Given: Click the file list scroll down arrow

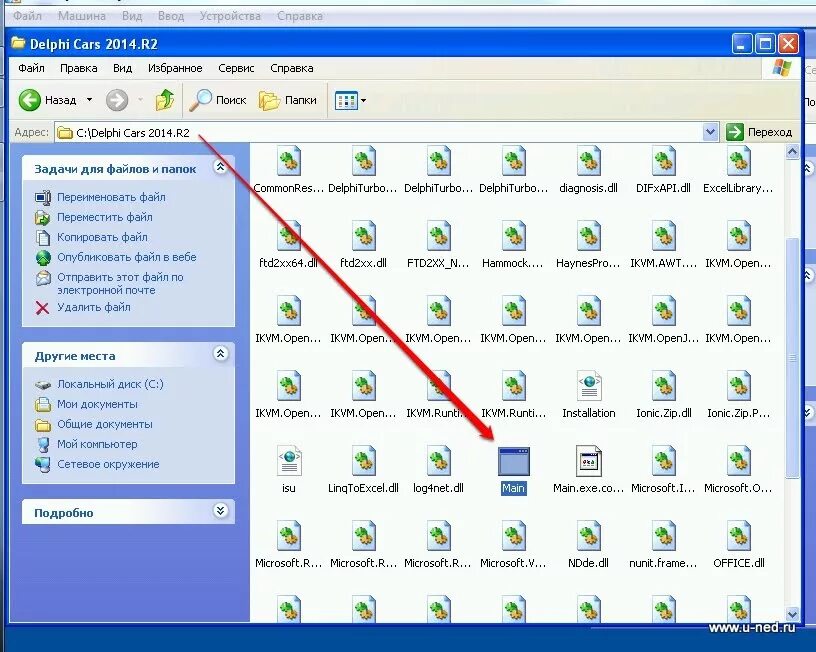Looking at the screenshot, I should tap(792, 614).
